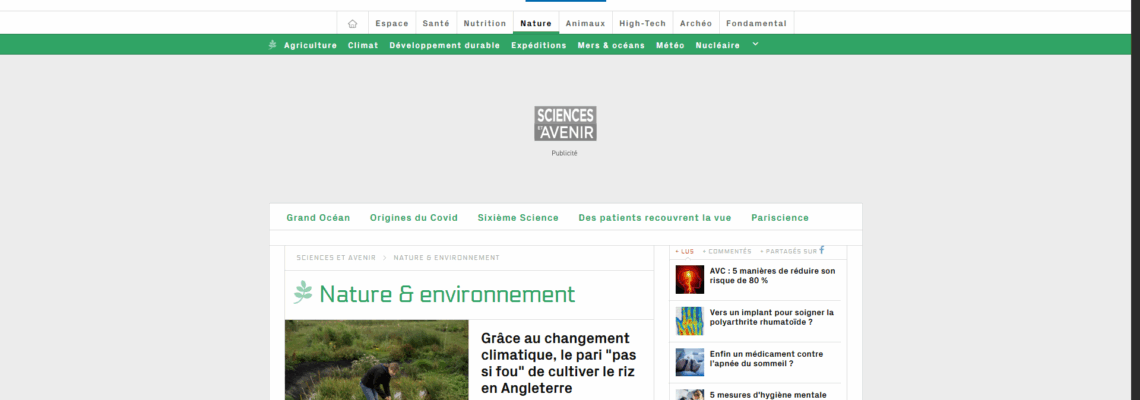The image size is (1140, 400).
Task: Expand more subcategories chevron after Nucléaire
Action: click(x=755, y=44)
